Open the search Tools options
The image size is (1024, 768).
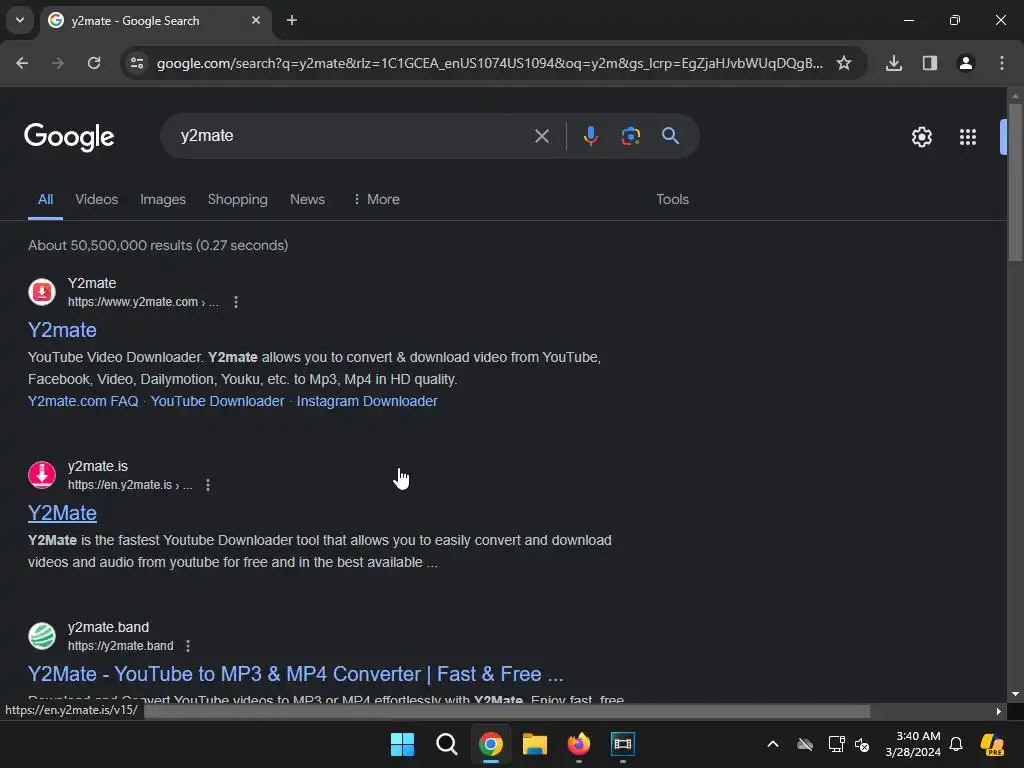(672, 200)
